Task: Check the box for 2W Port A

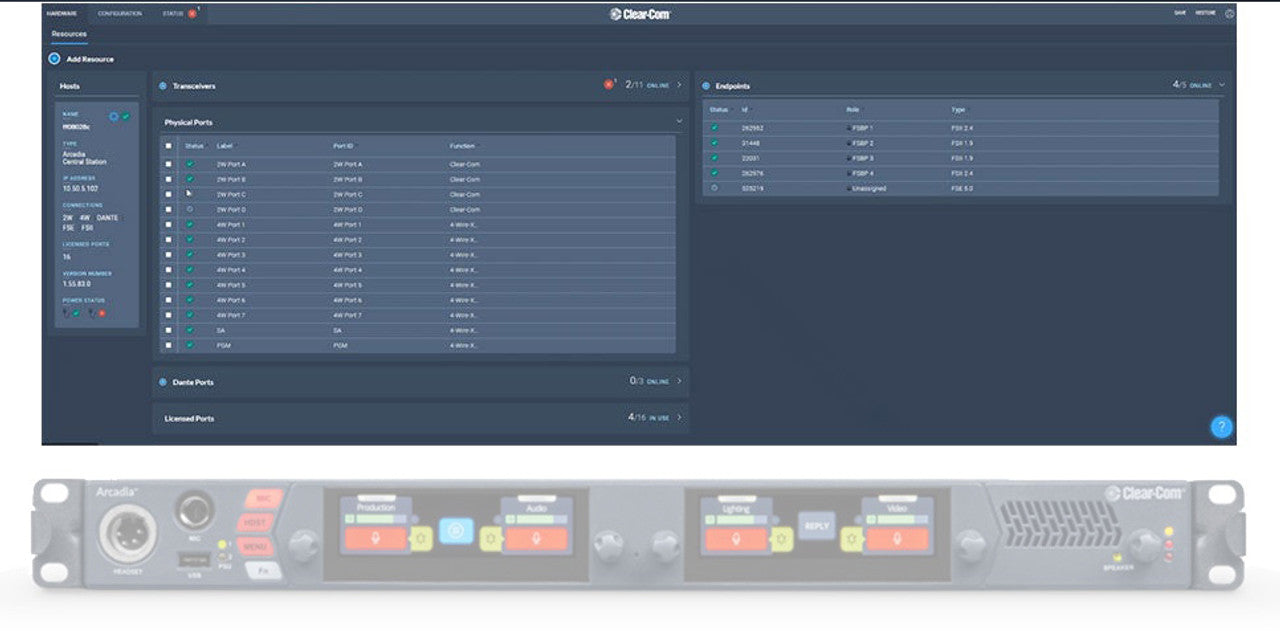Action: 168,163
